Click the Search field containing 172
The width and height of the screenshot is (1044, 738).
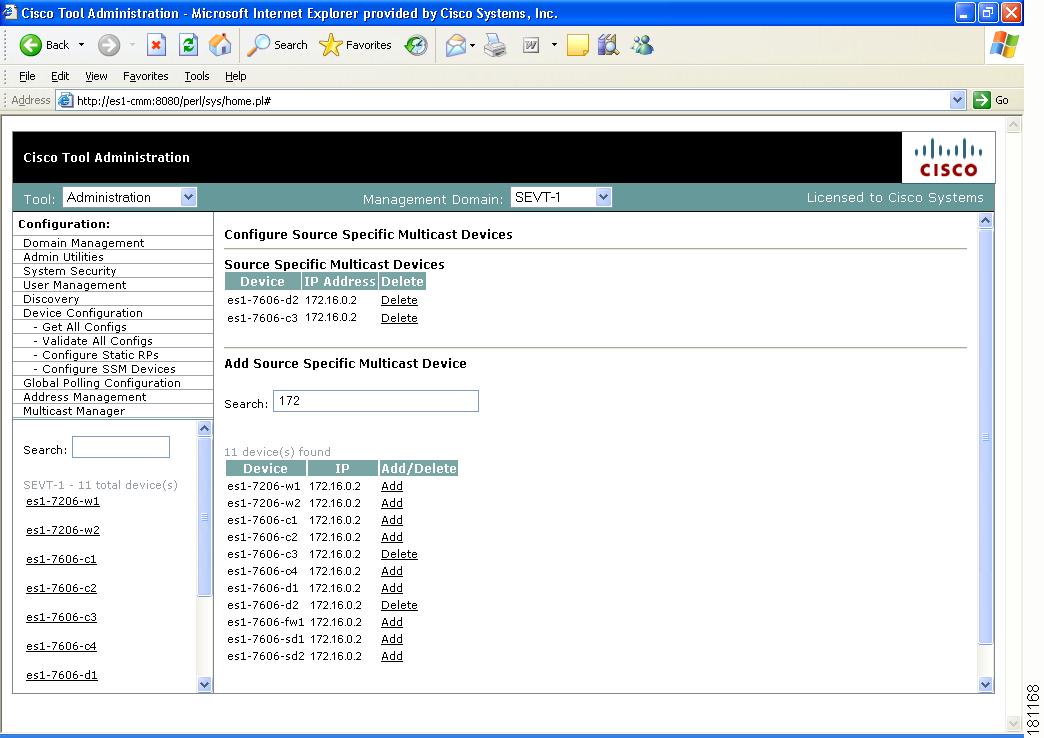click(376, 401)
